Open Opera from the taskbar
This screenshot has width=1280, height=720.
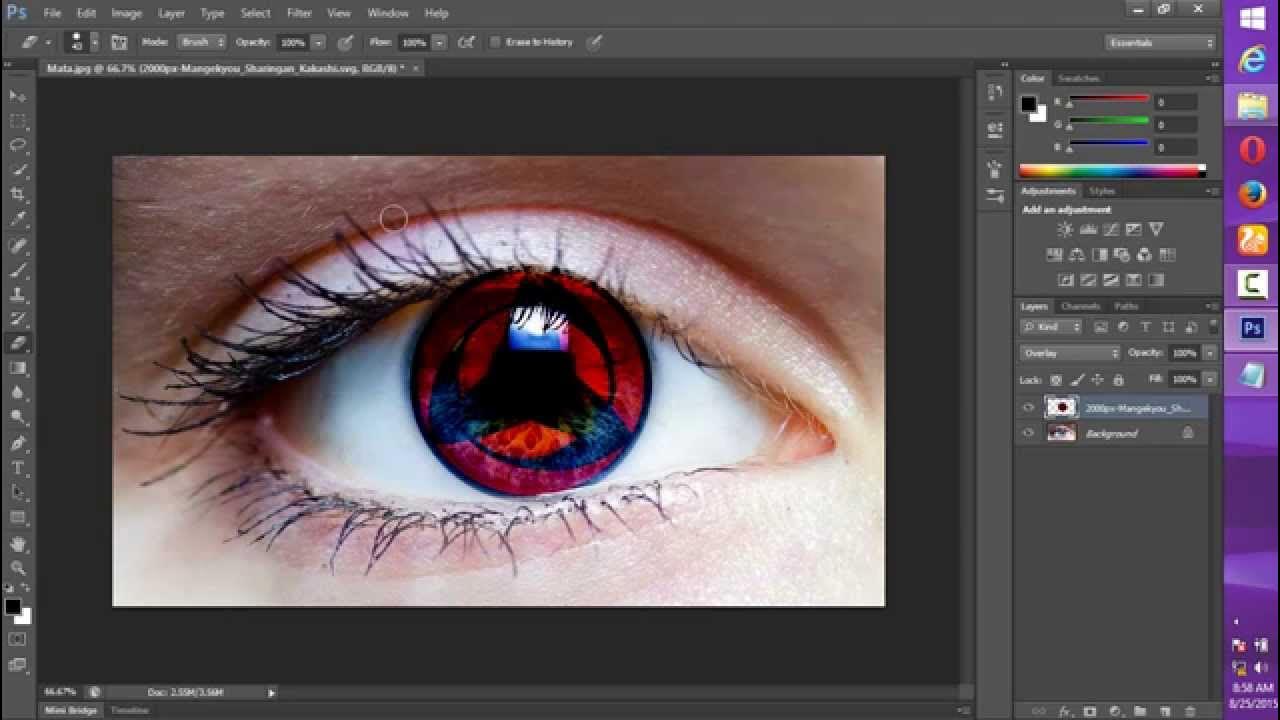pos(1252,150)
